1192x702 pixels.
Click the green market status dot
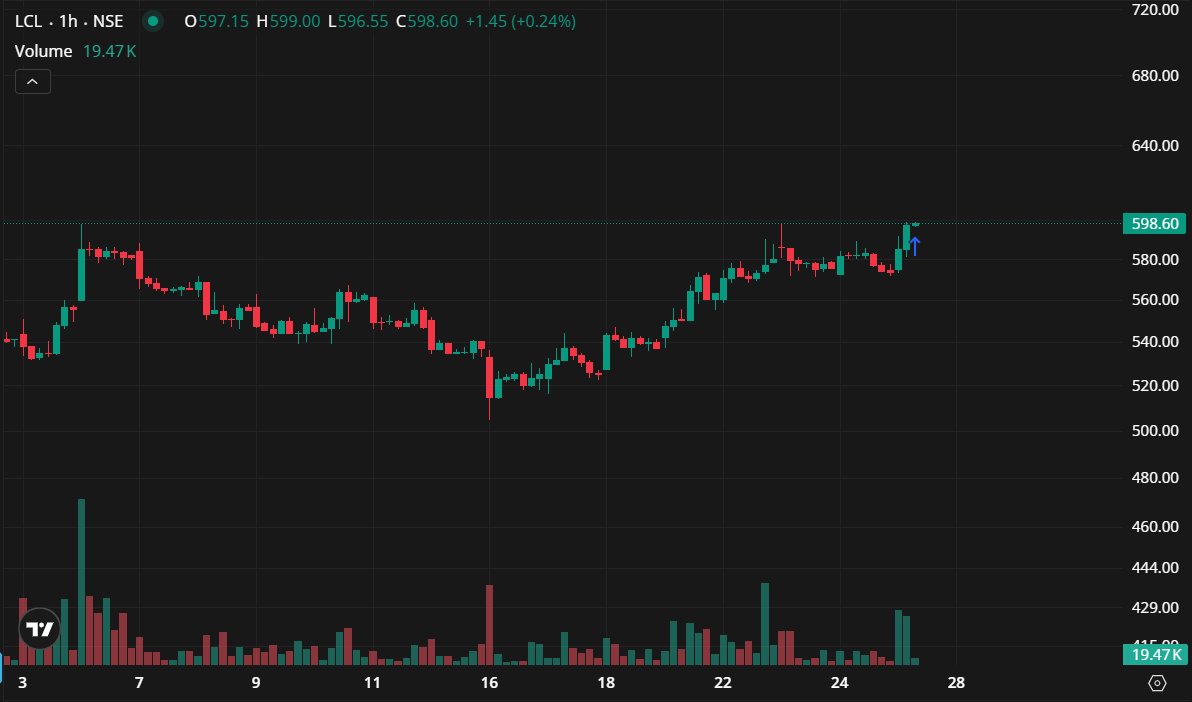[153, 21]
